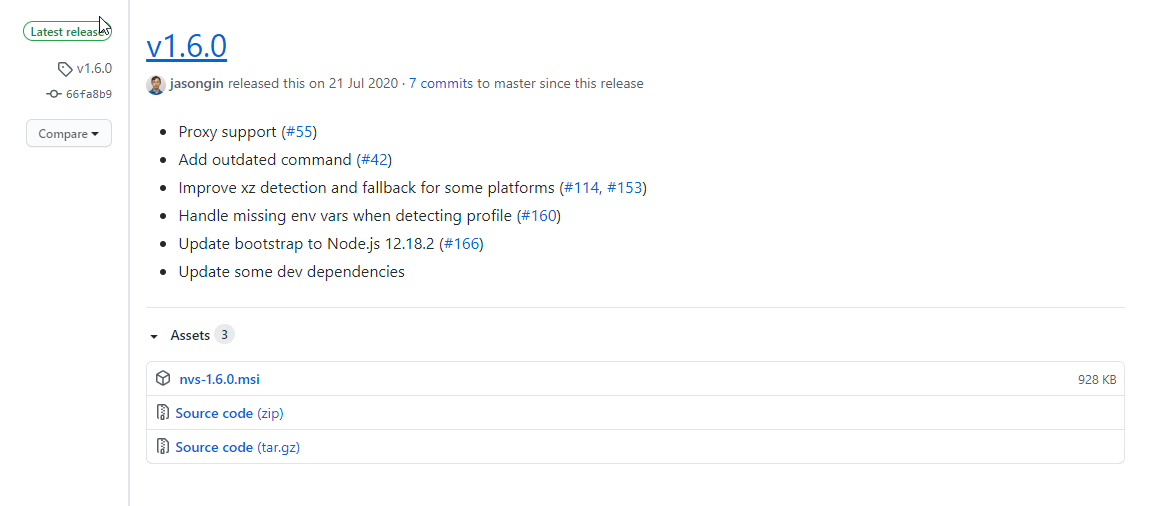Click the Assets count badge 3
1150x506 pixels.
pyautogui.click(x=224, y=335)
